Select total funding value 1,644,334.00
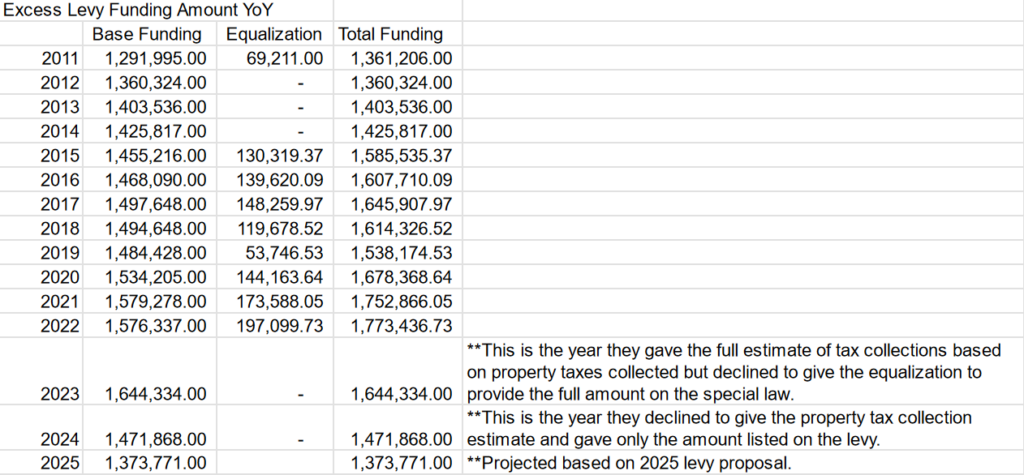The height and width of the screenshot is (475, 1024). (402, 395)
